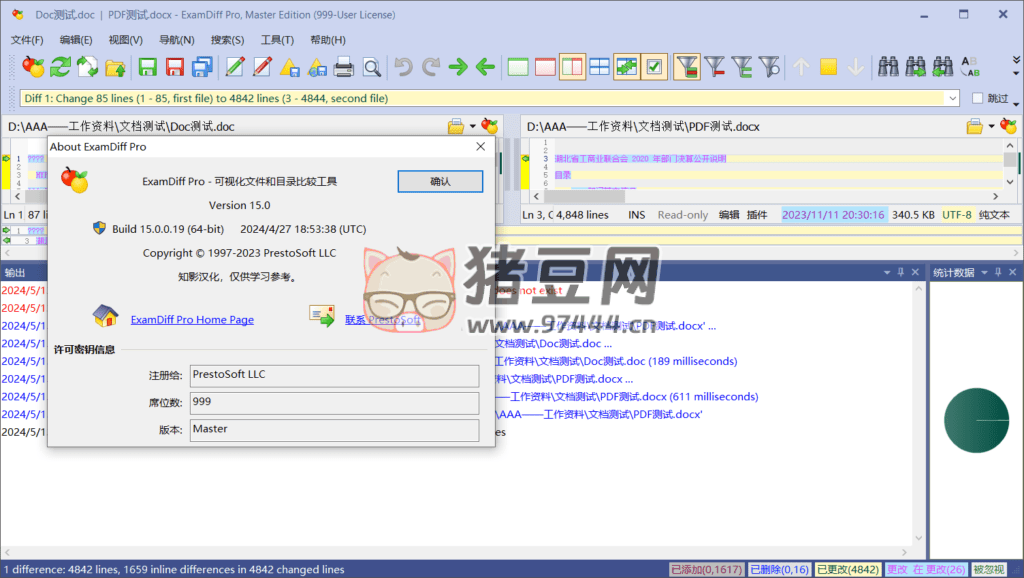The width and height of the screenshot is (1024, 578).
Task: Save first file with green floppy icon
Action: tap(148, 67)
